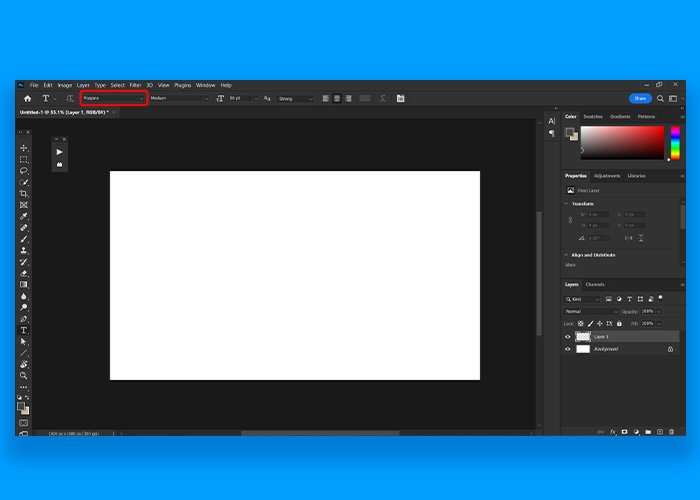Select the Blur tool
This screenshot has width=700, height=500.
(x=24, y=296)
